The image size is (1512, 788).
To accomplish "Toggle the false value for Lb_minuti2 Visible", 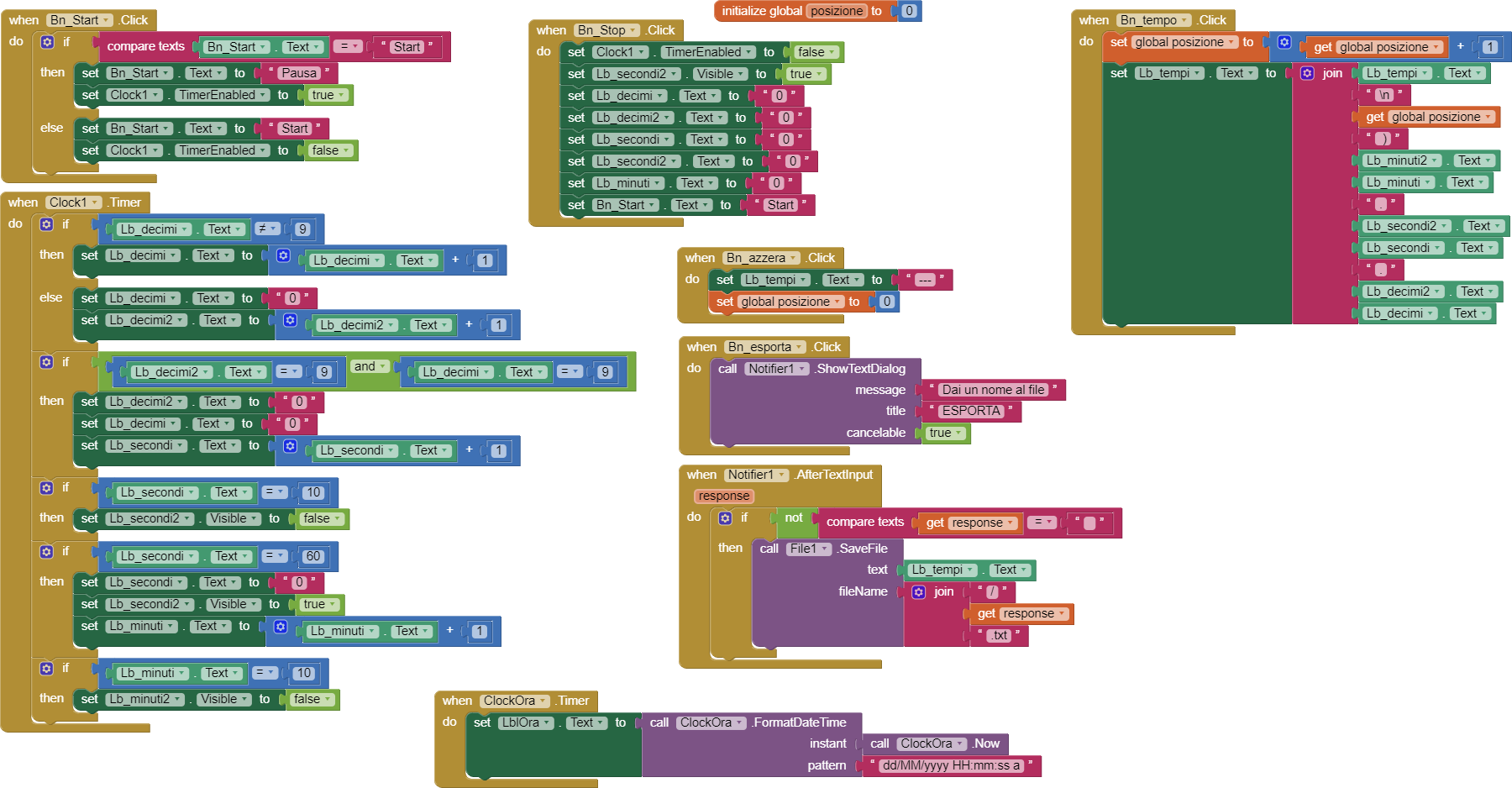I will [x=312, y=700].
